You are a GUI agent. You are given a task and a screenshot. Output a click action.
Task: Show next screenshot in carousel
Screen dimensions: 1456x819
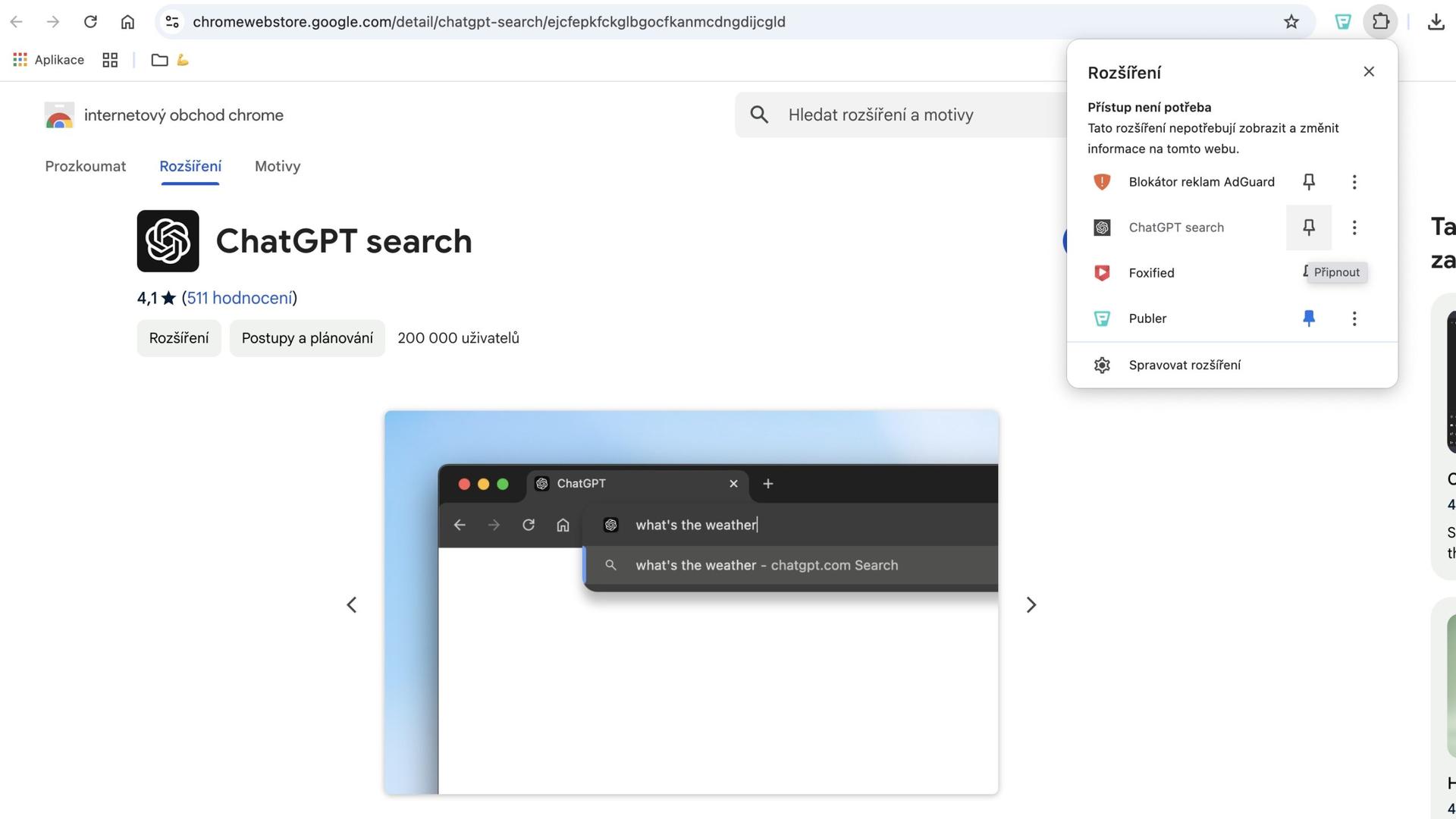coord(1031,605)
